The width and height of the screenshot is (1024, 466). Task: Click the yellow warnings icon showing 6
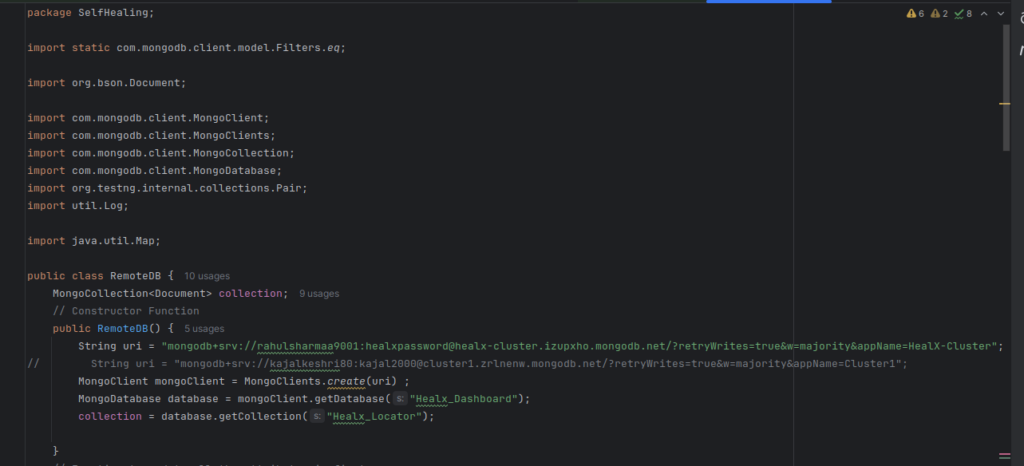pos(915,14)
